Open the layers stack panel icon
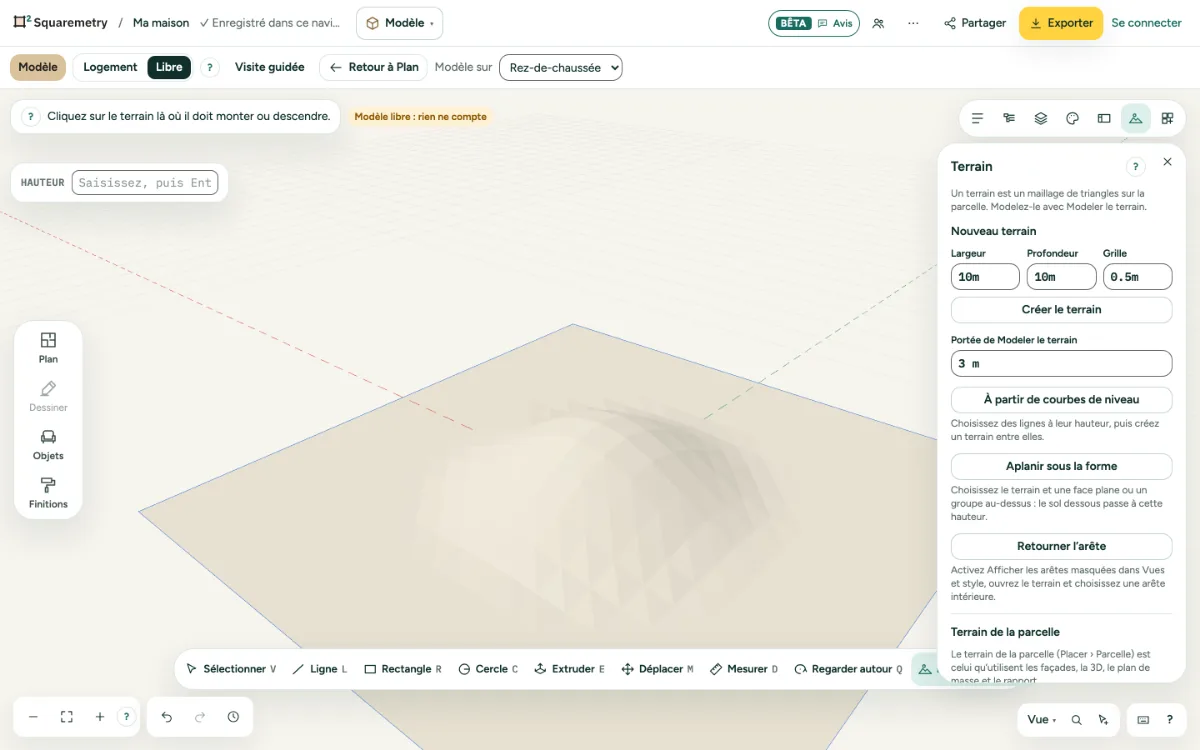The height and width of the screenshot is (750, 1200). 1041,118
